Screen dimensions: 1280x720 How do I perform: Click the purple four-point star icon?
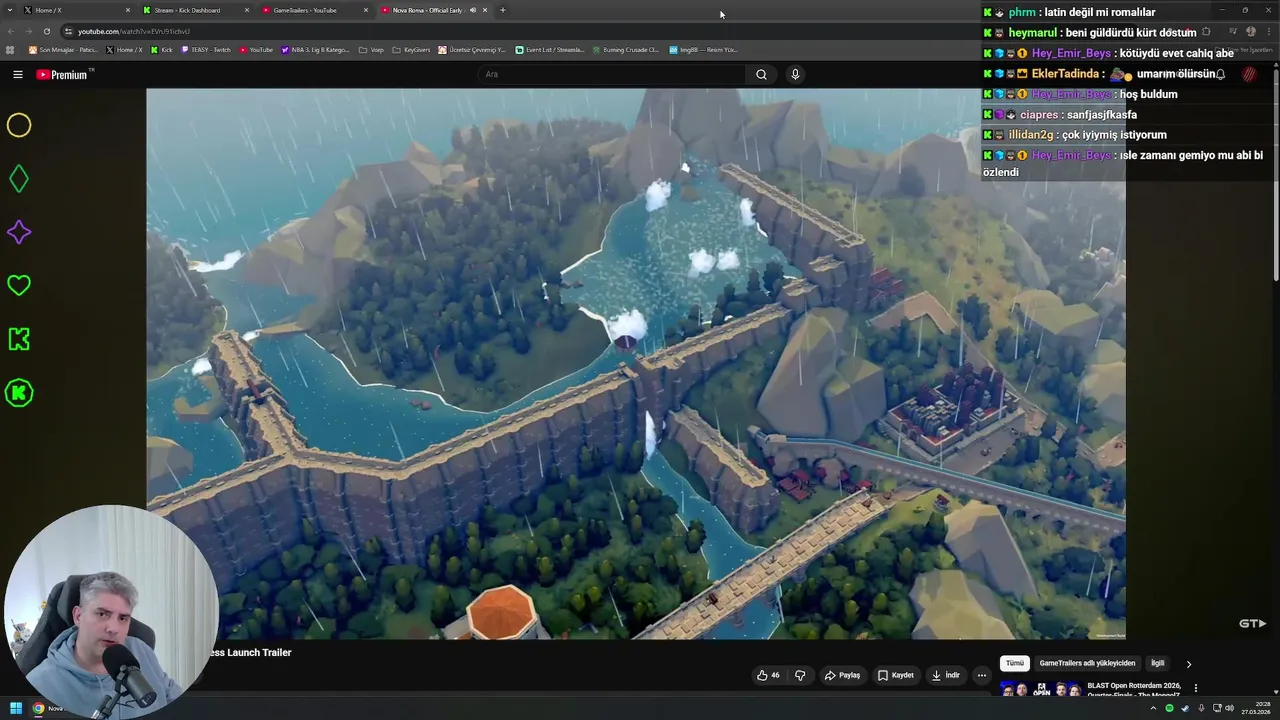tap(19, 232)
